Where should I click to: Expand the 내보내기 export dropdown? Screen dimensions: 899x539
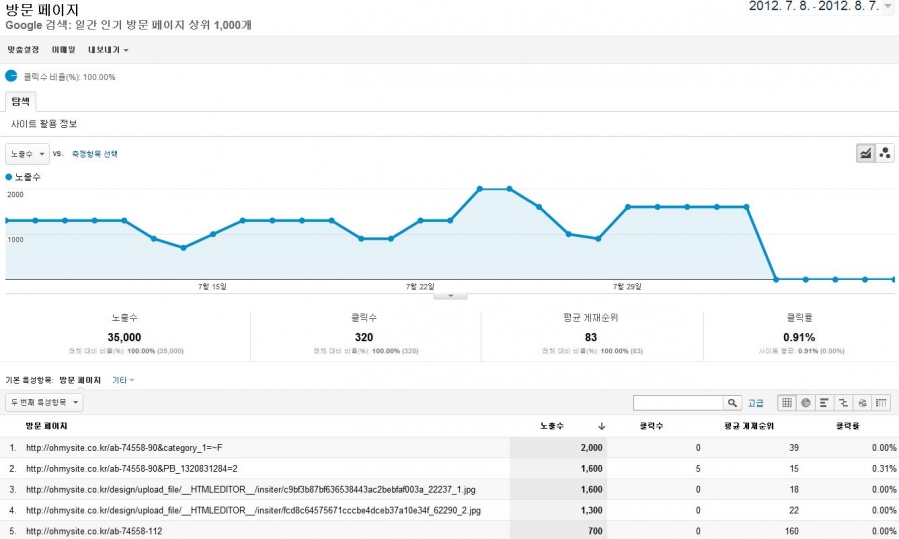(x=107, y=49)
